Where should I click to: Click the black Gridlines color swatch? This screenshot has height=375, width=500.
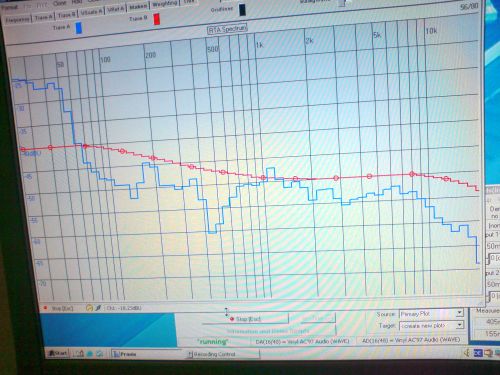242,10
